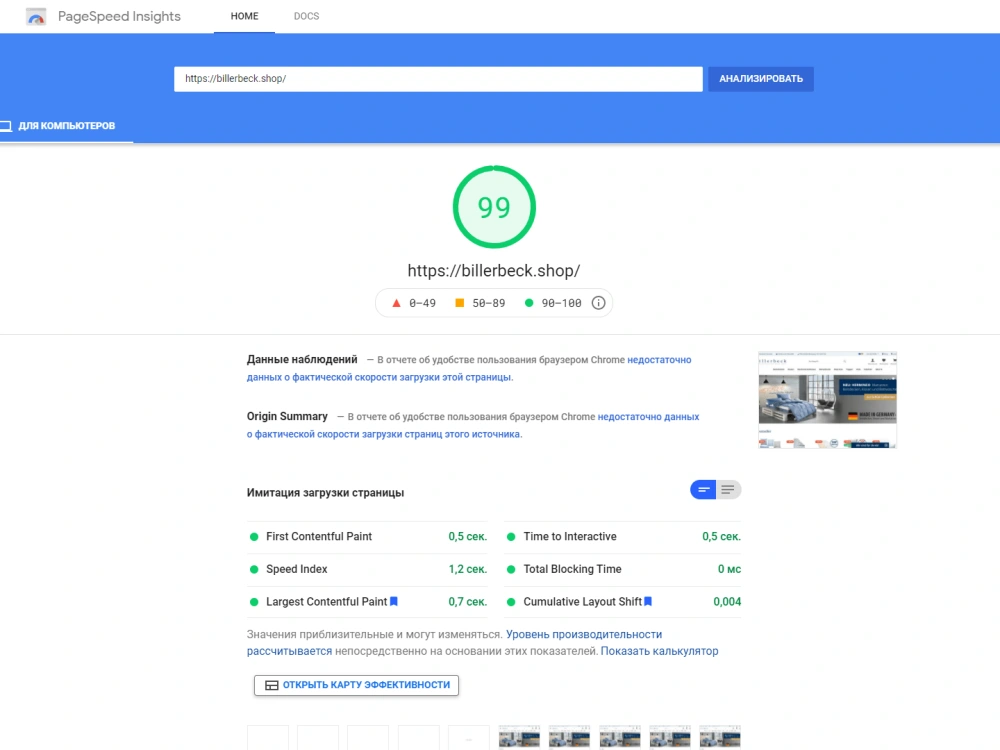The height and width of the screenshot is (750, 1000).
Task: Click the First Contentful Paint metric label
Action: (319, 536)
